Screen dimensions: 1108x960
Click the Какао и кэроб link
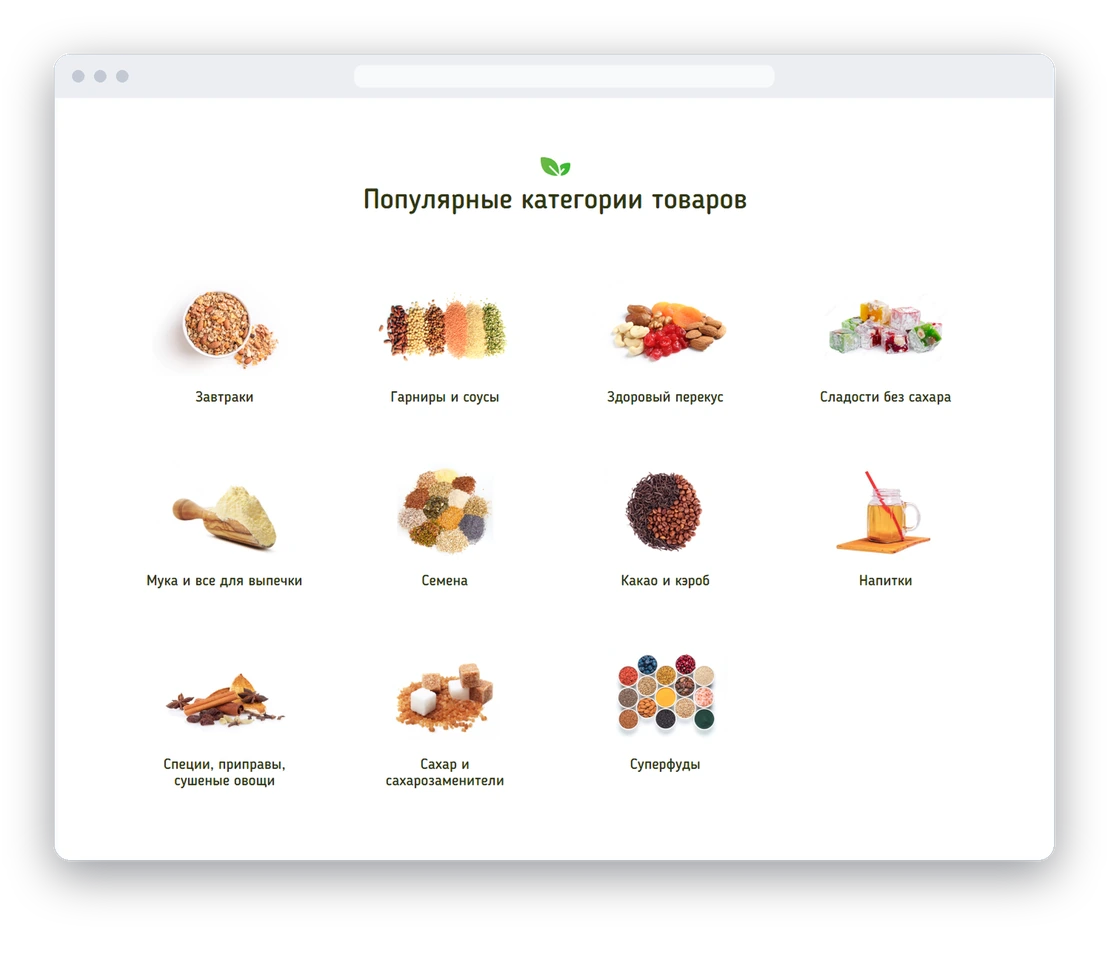(665, 581)
